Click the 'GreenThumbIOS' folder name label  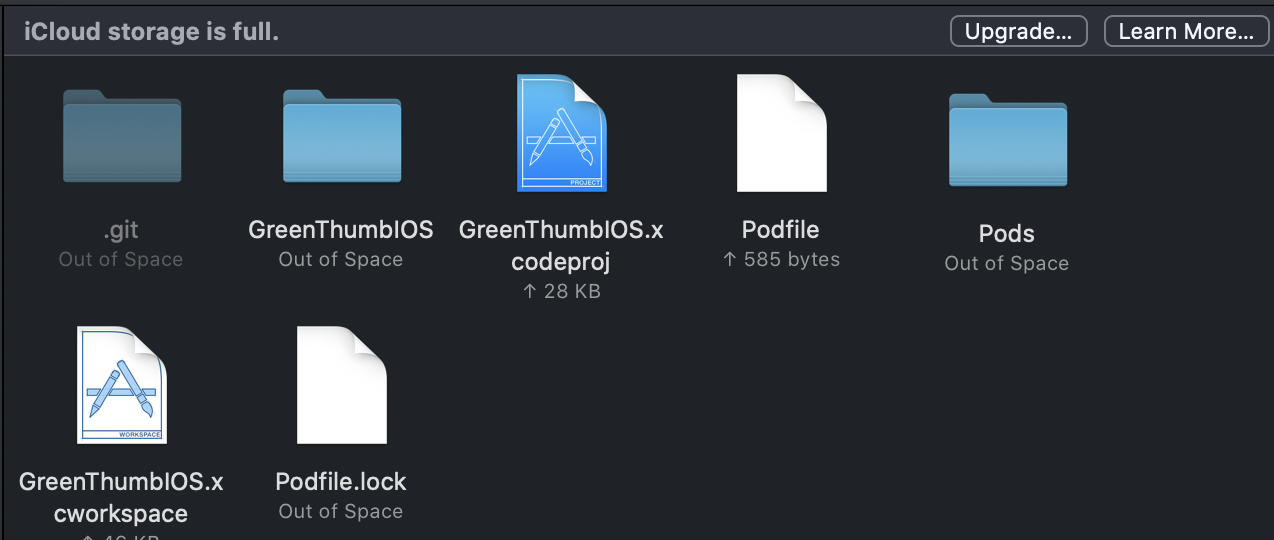(341, 230)
